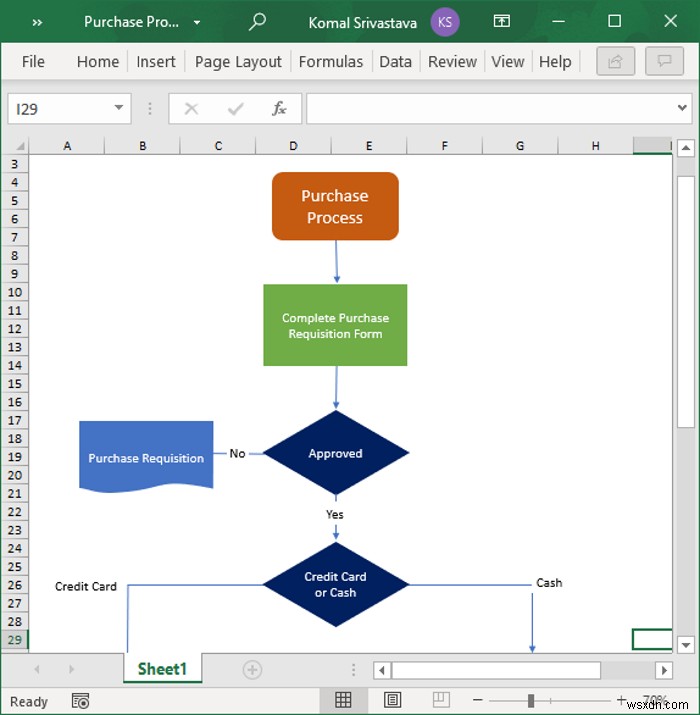Select the Sheet1 tab

tap(162, 669)
